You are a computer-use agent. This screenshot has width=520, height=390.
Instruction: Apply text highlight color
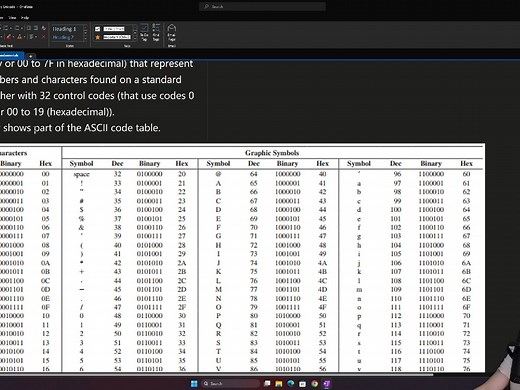coord(8,37)
